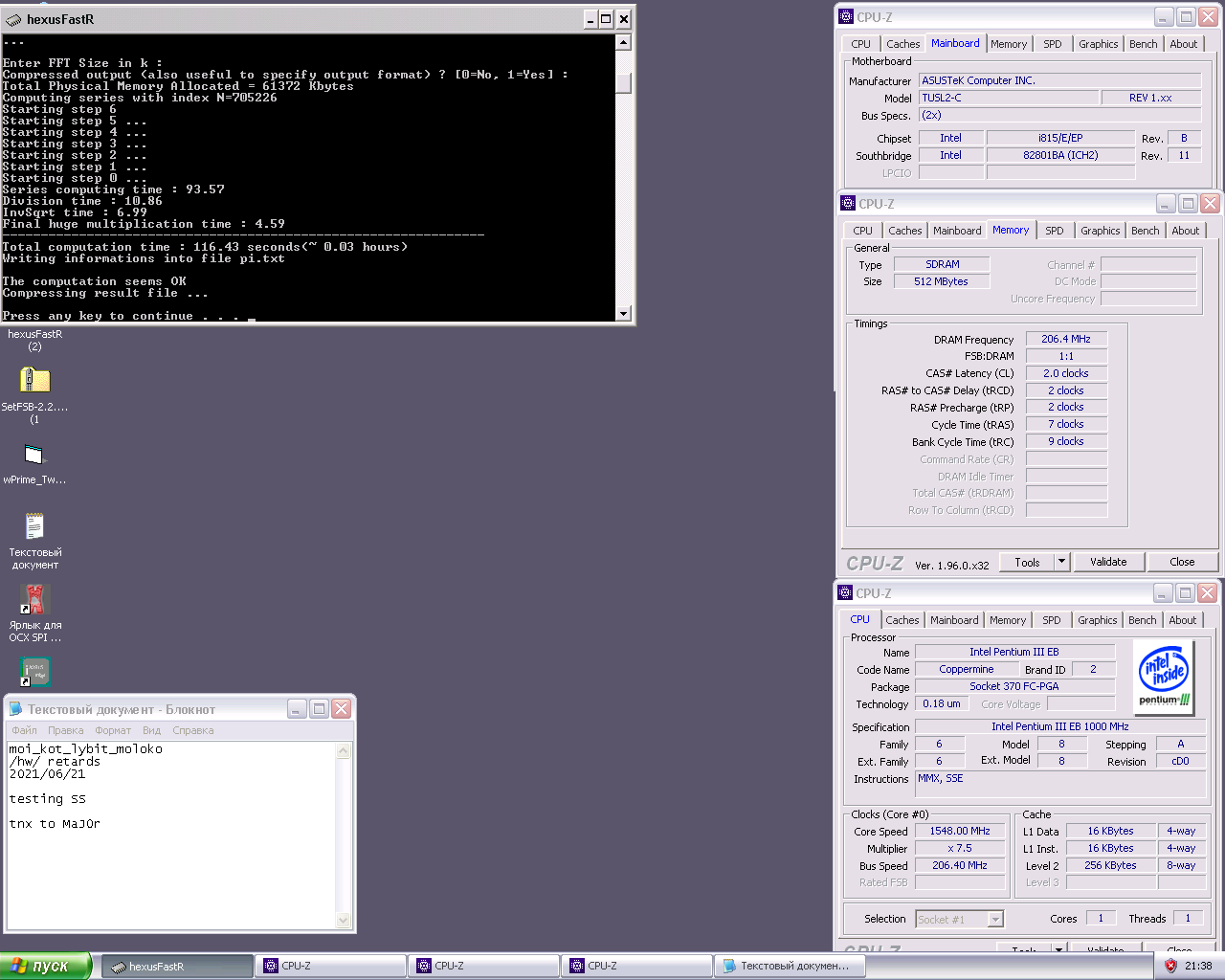Open the Файл menu in Notepad
The width and height of the screenshot is (1225, 980).
tap(24, 730)
